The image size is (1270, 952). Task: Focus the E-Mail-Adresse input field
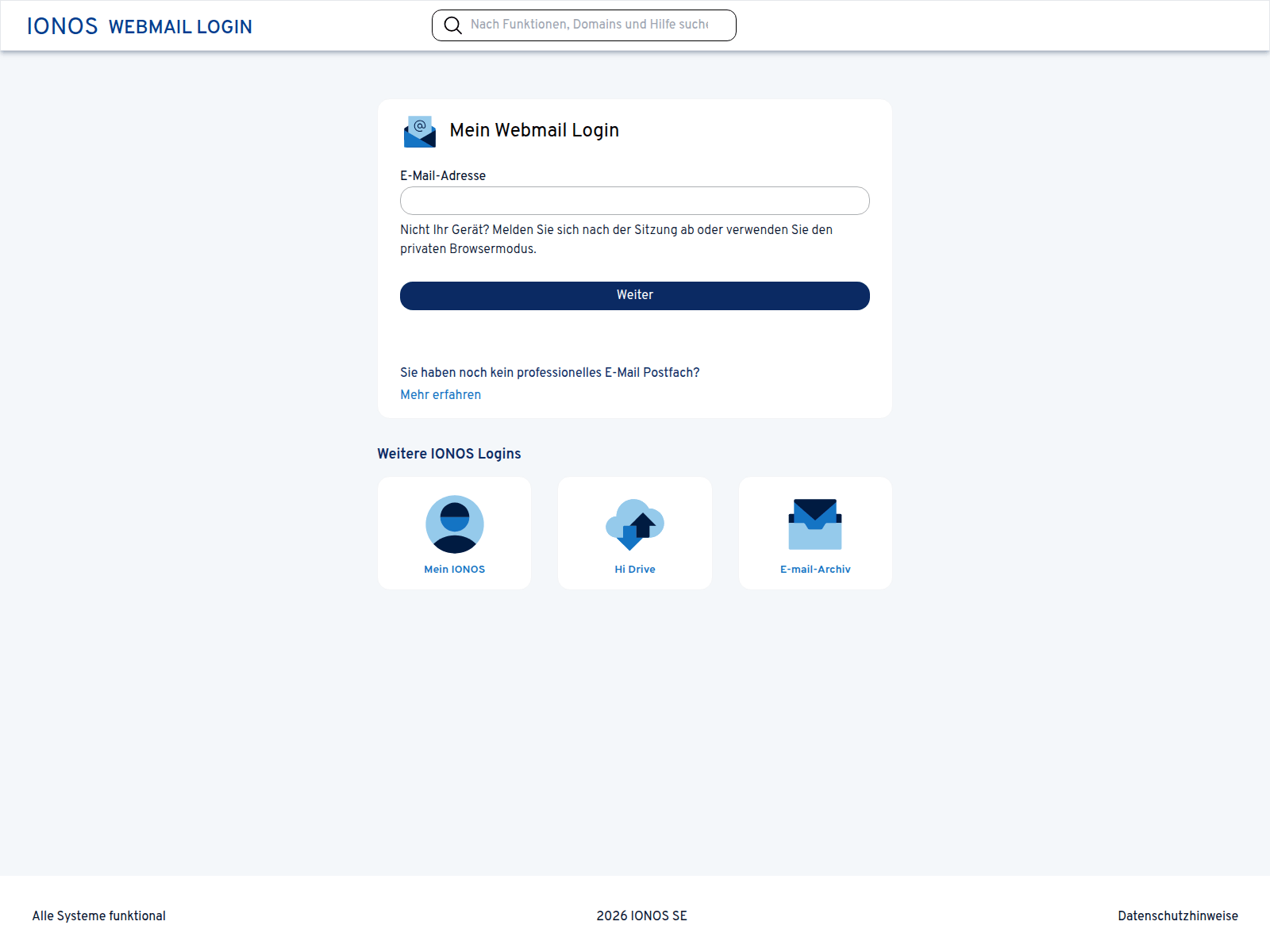coord(635,201)
